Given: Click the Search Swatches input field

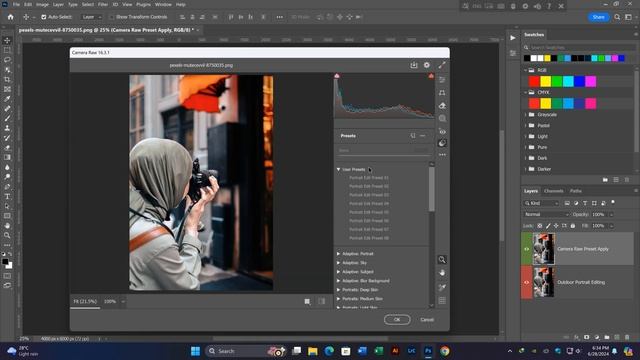Looking at the screenshot, I should (x=579, y=47).
